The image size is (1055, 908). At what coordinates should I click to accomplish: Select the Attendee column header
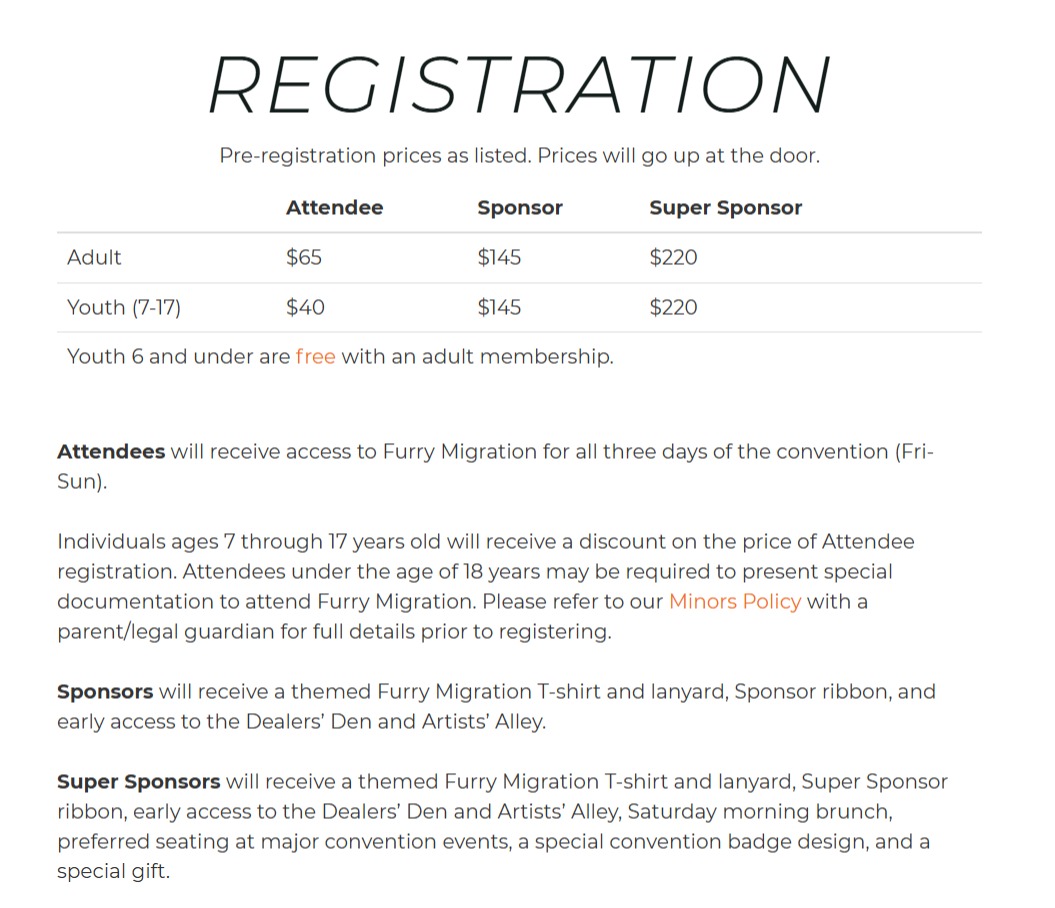(x=334, y=208)
